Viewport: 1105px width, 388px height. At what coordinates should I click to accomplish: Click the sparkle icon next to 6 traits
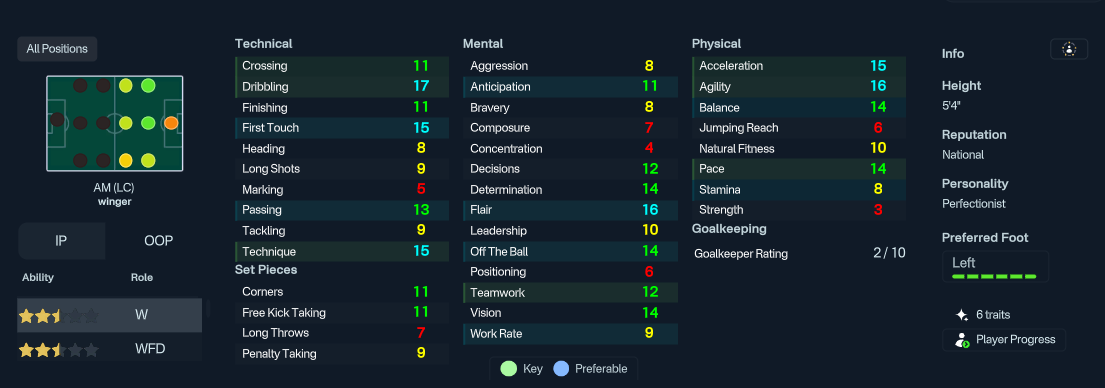click(961, 315)
